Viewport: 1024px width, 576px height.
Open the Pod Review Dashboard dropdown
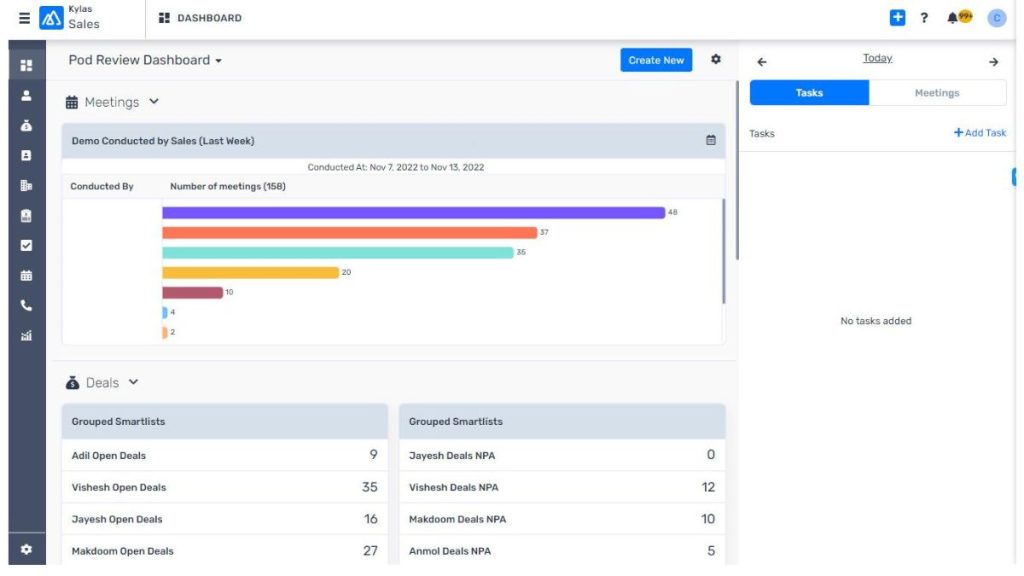coord(145,60)
